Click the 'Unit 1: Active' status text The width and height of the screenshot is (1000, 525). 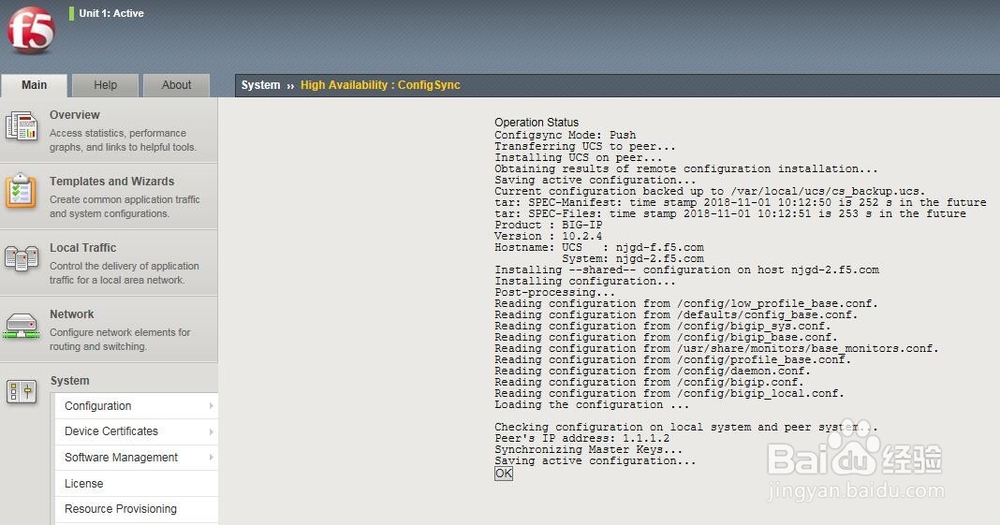(x=112, y=13)
